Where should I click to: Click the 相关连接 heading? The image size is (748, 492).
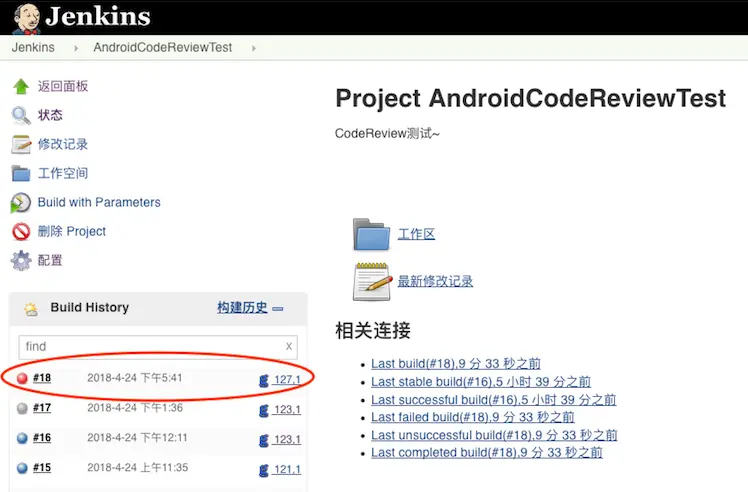click(373, 331)
